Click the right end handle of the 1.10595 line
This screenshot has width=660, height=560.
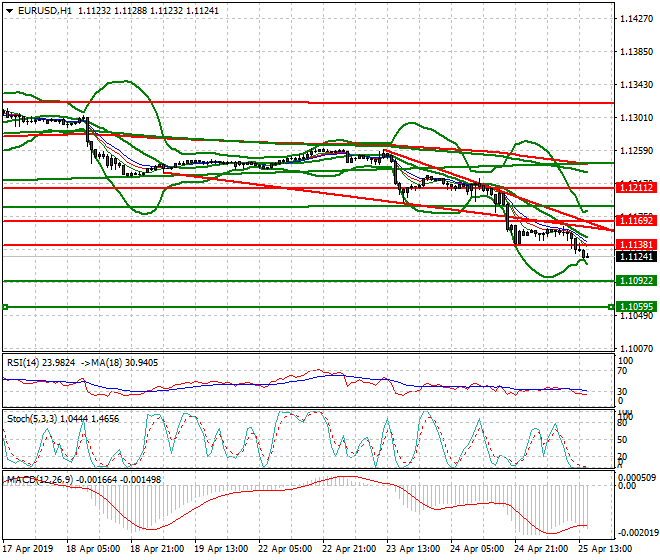[x=611, y=307]
